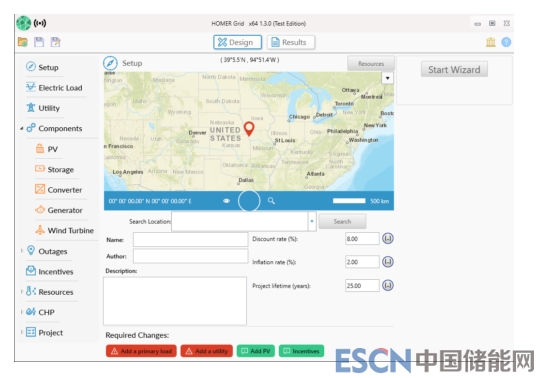Open the Storage component

(x=55, y=169)
